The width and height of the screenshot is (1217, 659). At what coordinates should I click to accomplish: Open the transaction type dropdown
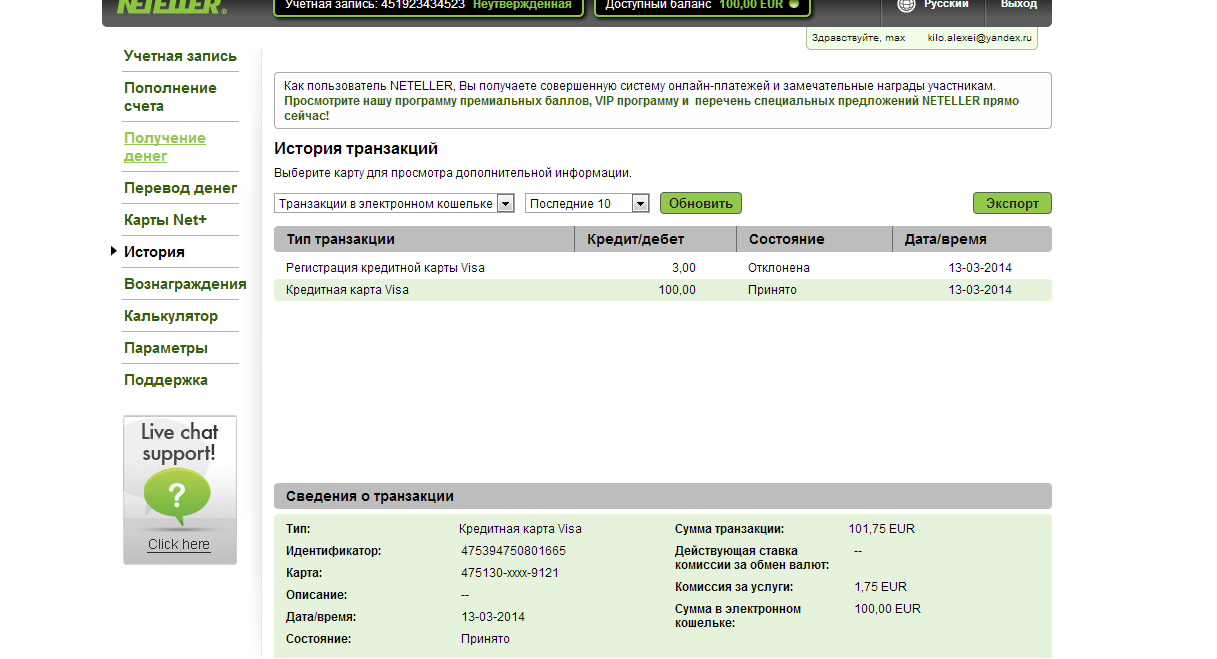click(x=394, y=203)
